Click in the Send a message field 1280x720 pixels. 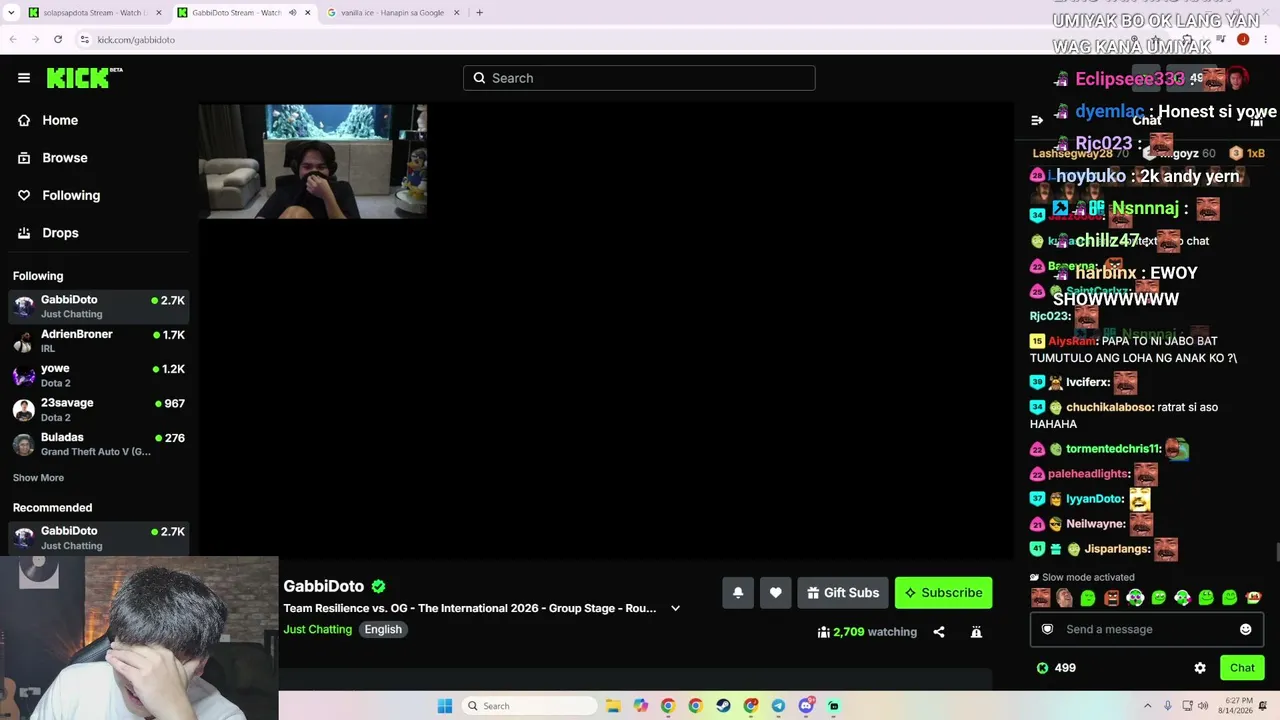click(x=1147, y=629)
